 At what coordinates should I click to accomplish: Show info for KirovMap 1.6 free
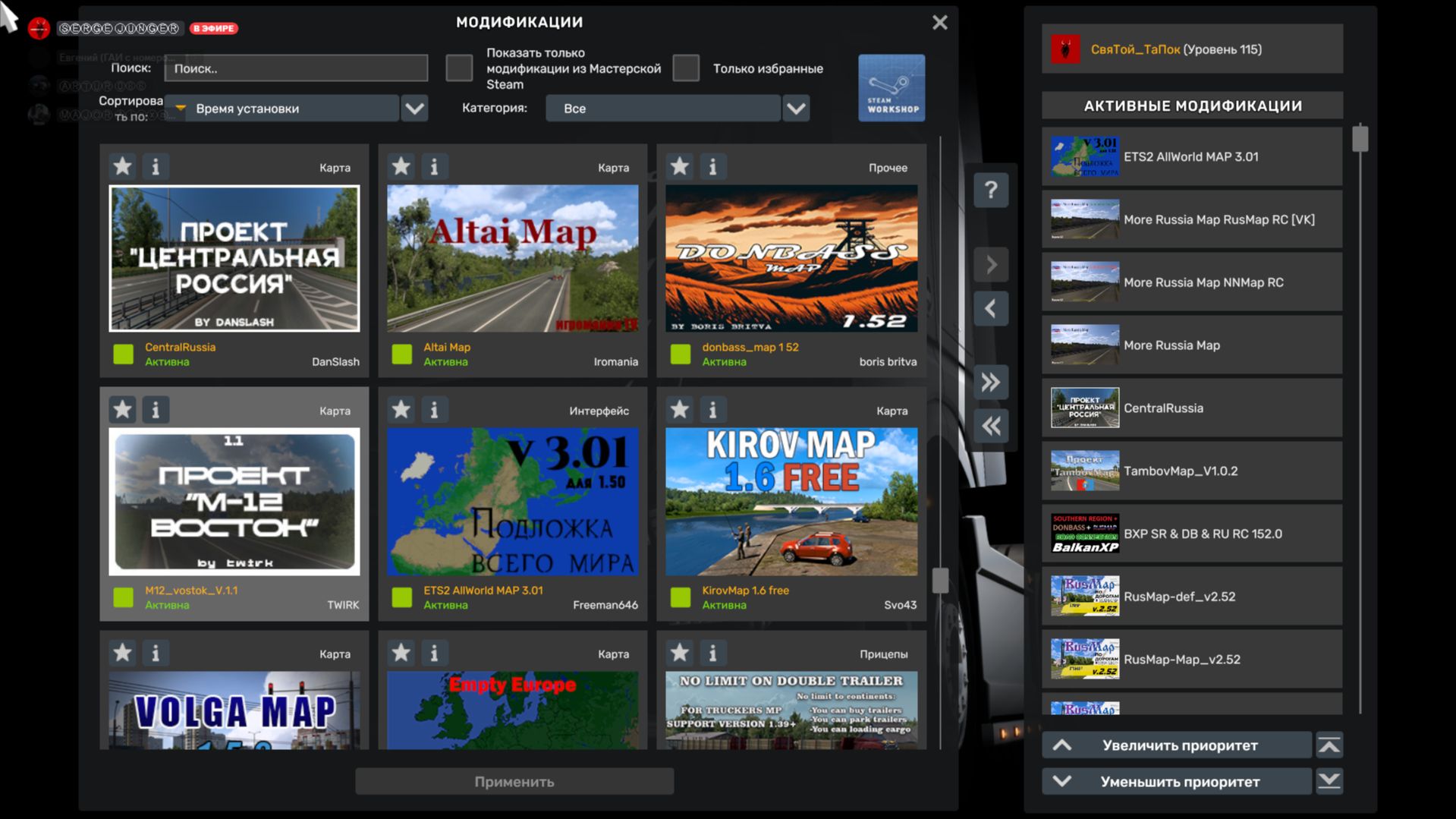(712, 410)
